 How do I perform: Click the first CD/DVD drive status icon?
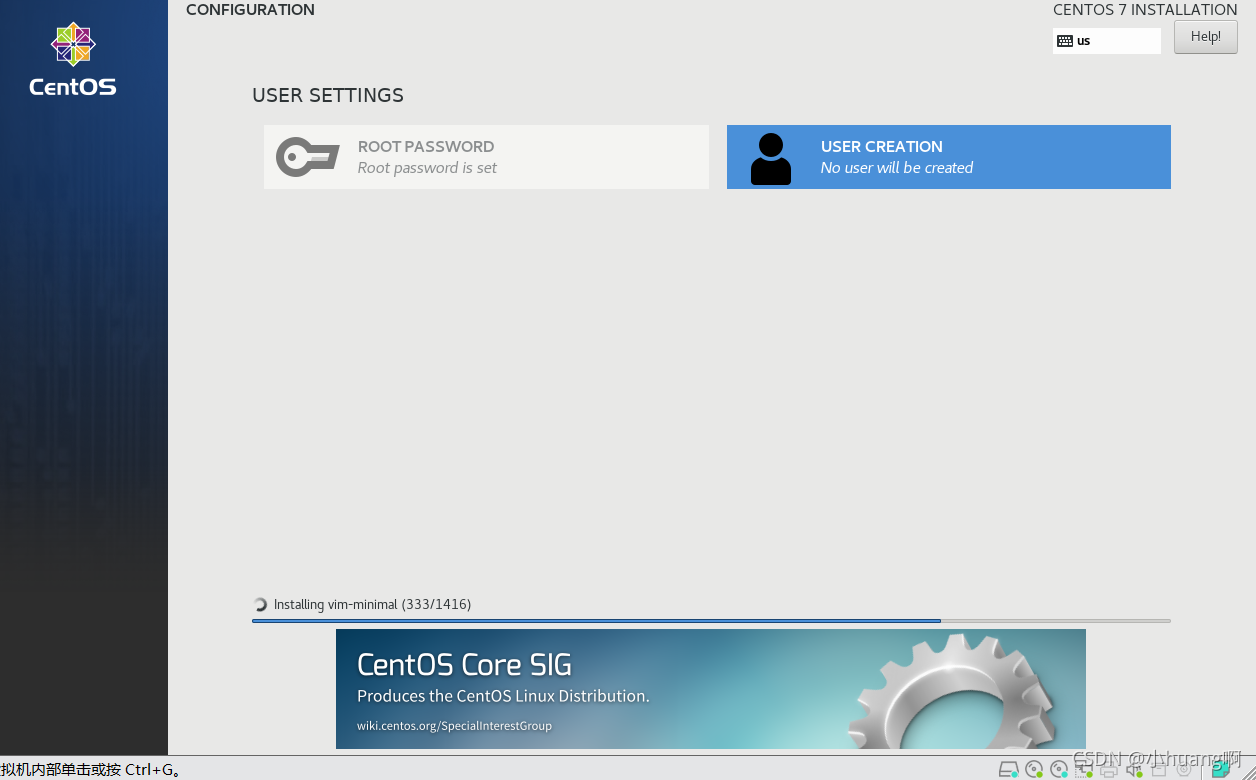coord(1034,769)
